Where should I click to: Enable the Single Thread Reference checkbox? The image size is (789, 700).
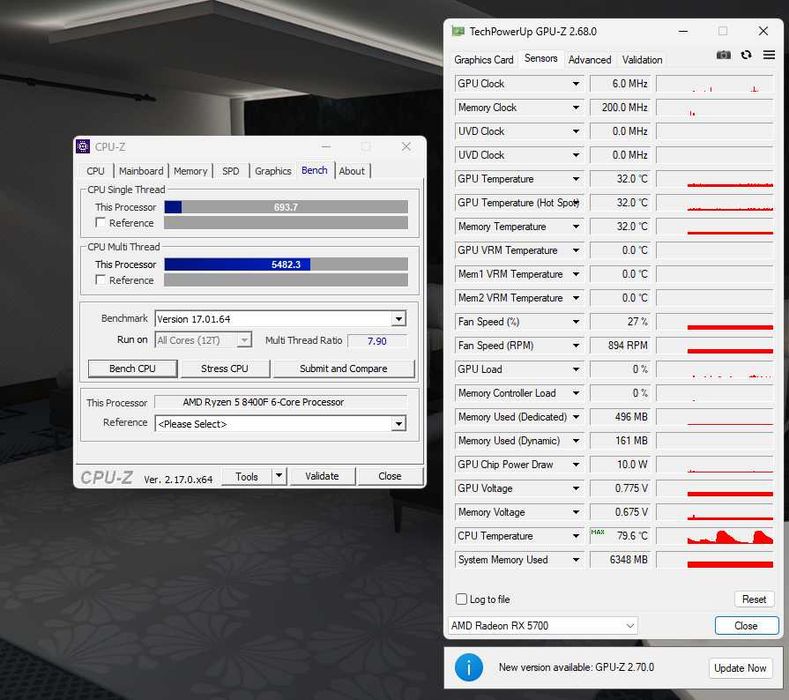100,222
